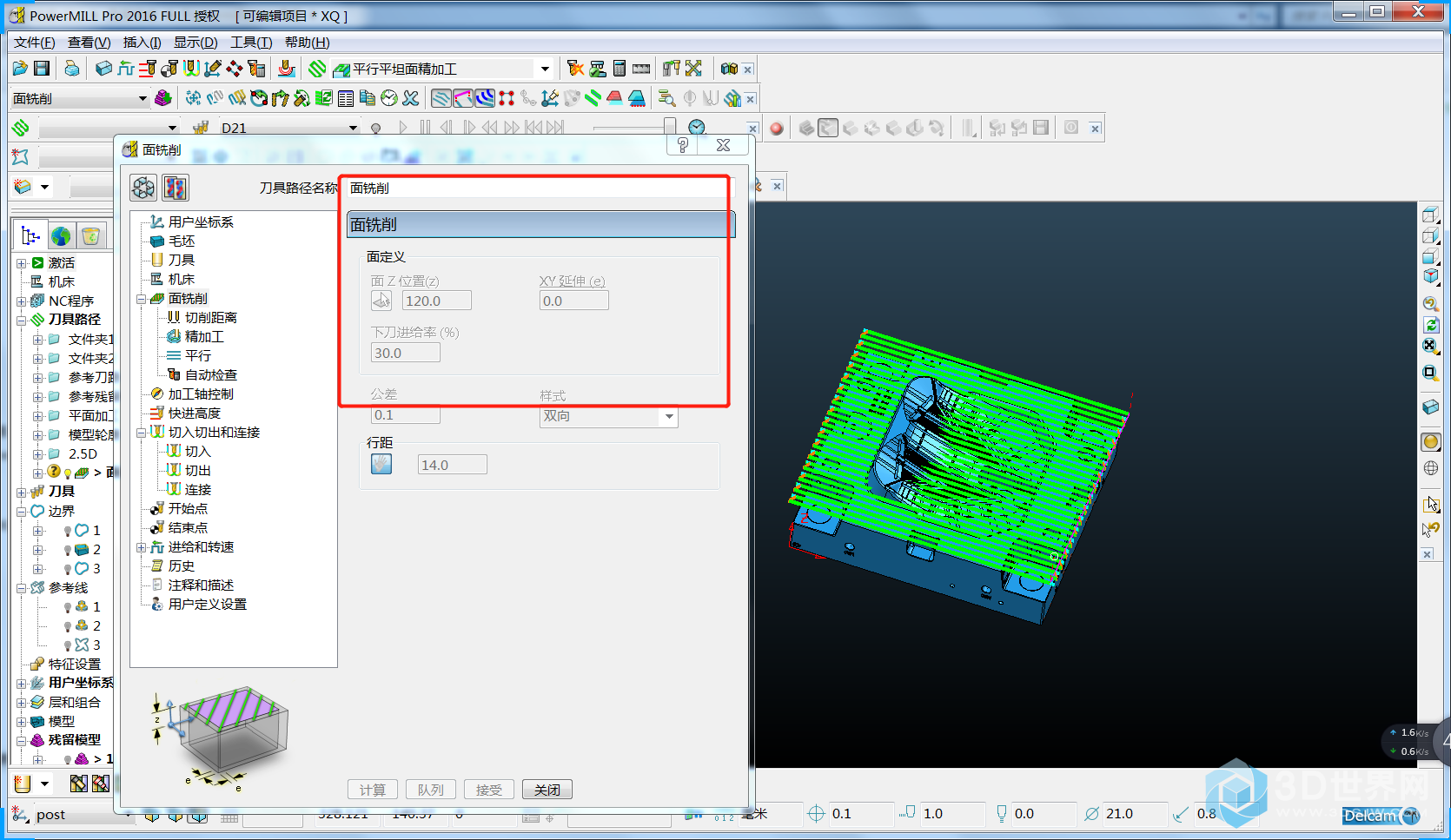
Task: Toggle light bulb of active toolpath
Action: [68, 473]
